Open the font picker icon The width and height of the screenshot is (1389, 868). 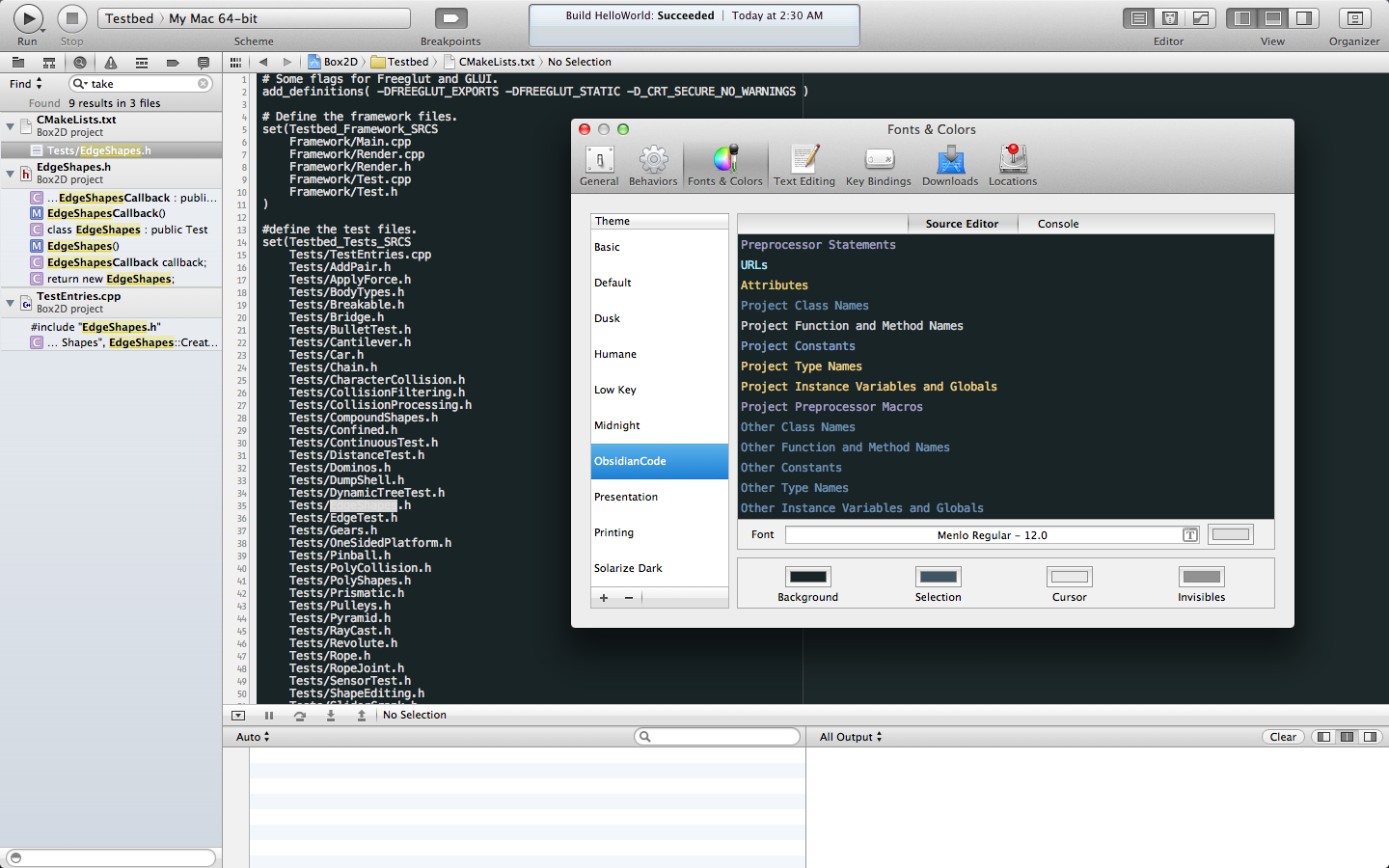1190,535
